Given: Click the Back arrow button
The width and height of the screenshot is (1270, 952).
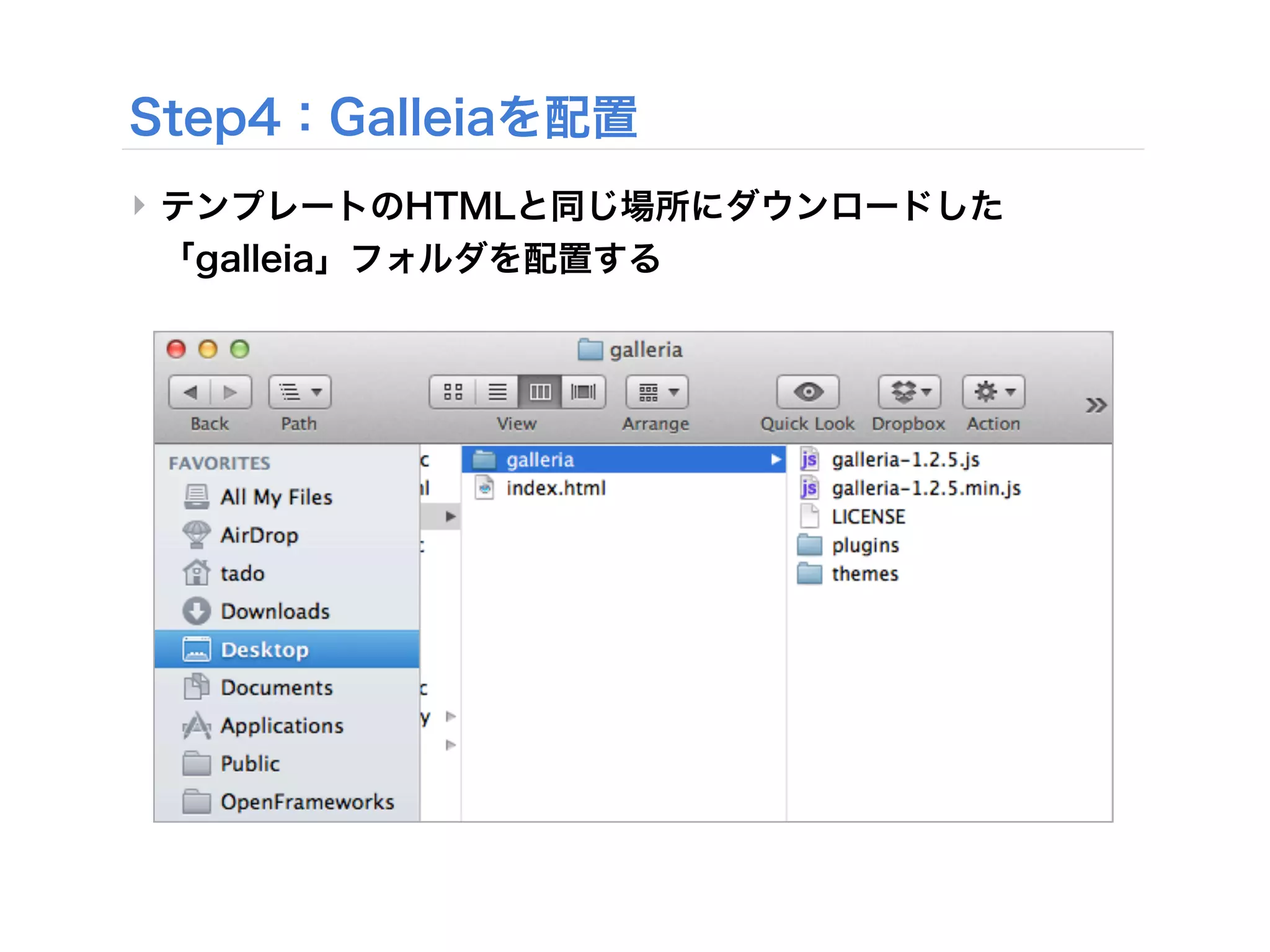Looking at the screenshot, I should tap(190, 392).
